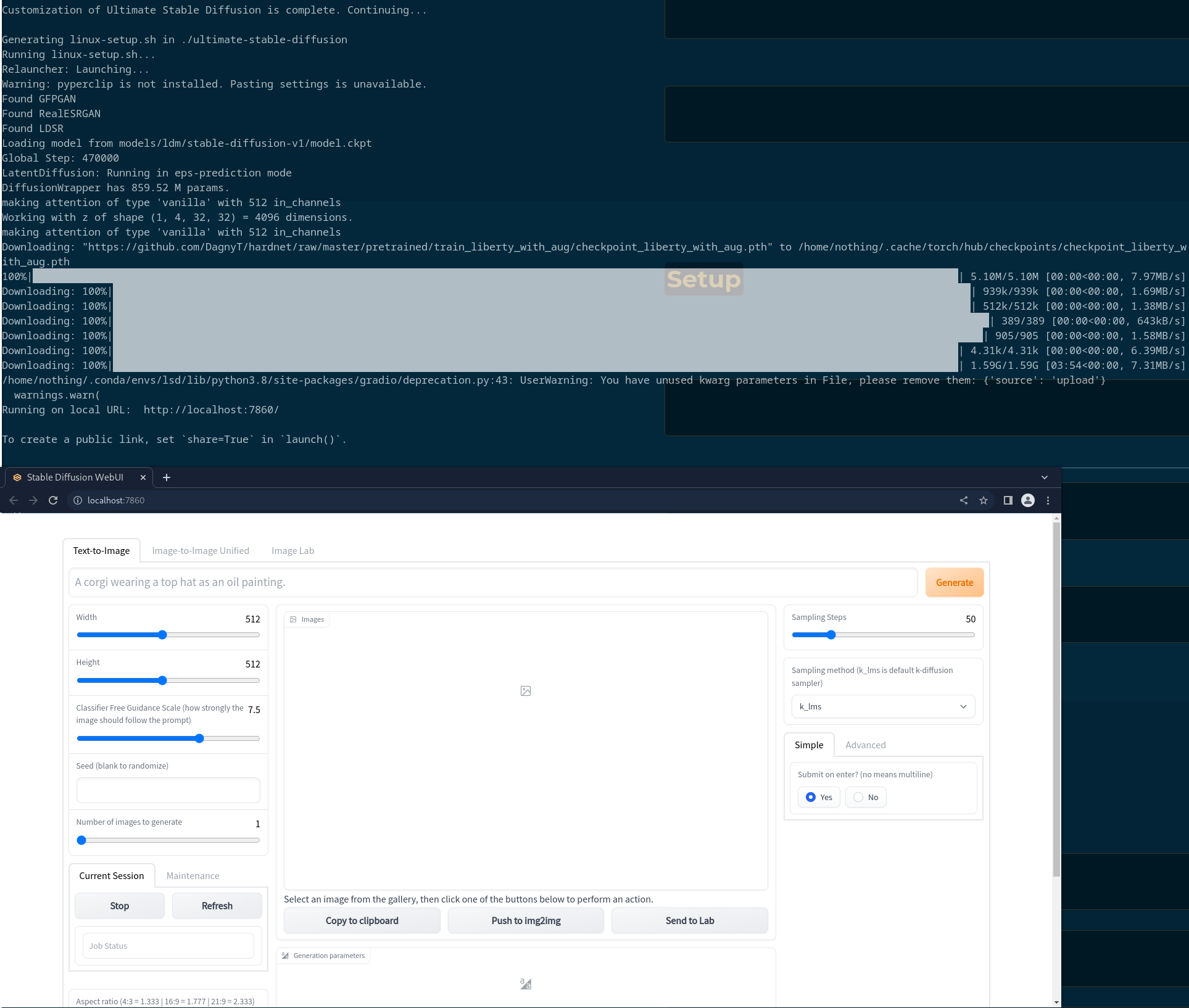This screenshot has width=1189, height=1008.
Task: Open the browser three-dot menu
Action: [x=1048, y=500]
